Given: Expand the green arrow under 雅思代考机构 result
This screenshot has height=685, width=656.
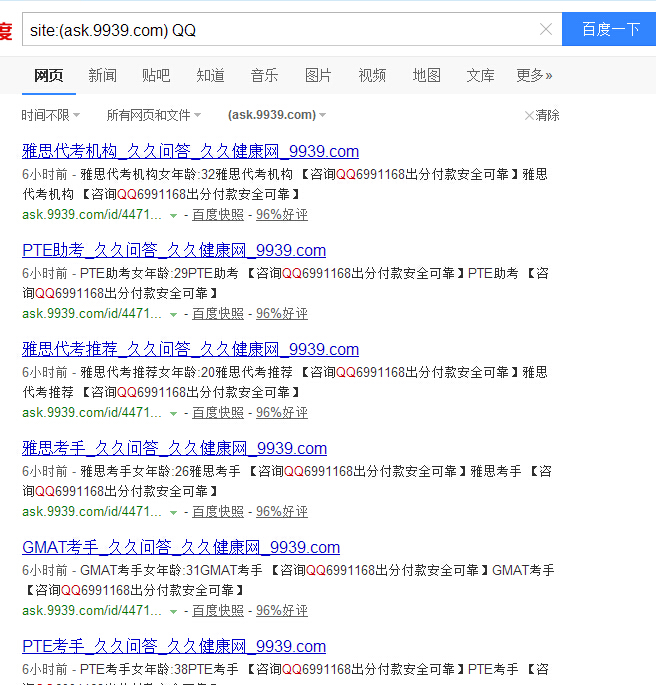Looking at the screenshot, I should pos(173,215).
